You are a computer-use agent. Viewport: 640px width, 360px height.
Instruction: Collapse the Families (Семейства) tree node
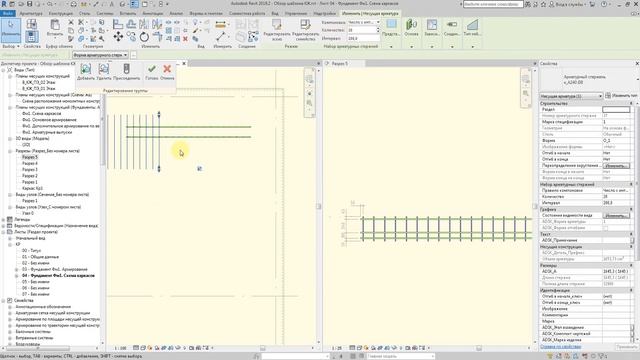pyautogui.click(x=4, y=300)
